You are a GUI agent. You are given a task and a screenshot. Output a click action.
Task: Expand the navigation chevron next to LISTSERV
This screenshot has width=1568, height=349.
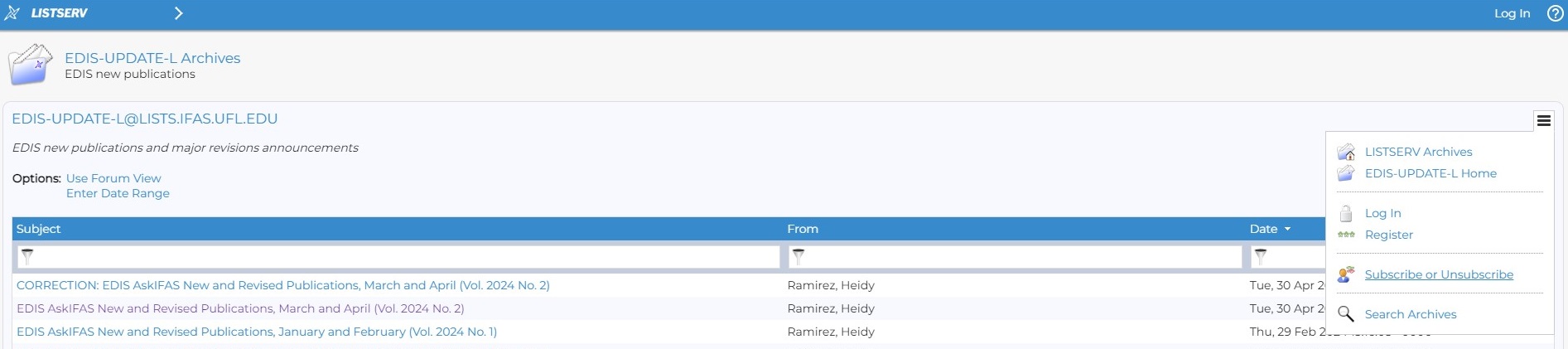[178, 13]
